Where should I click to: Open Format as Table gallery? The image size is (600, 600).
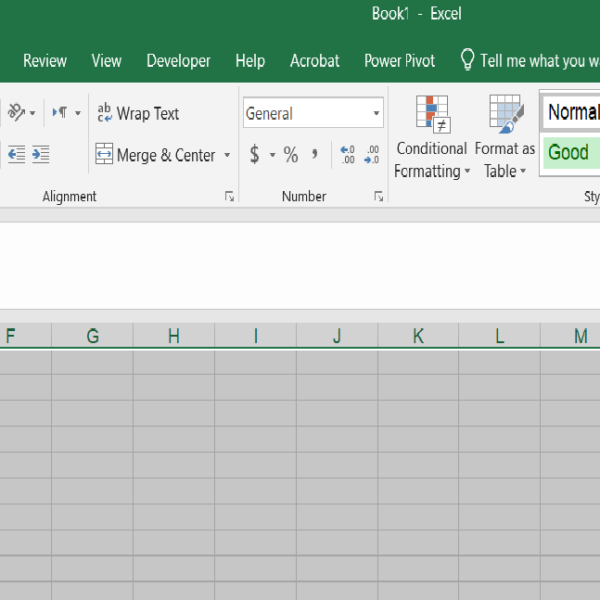pyautogui.click(x=505, y=137)
